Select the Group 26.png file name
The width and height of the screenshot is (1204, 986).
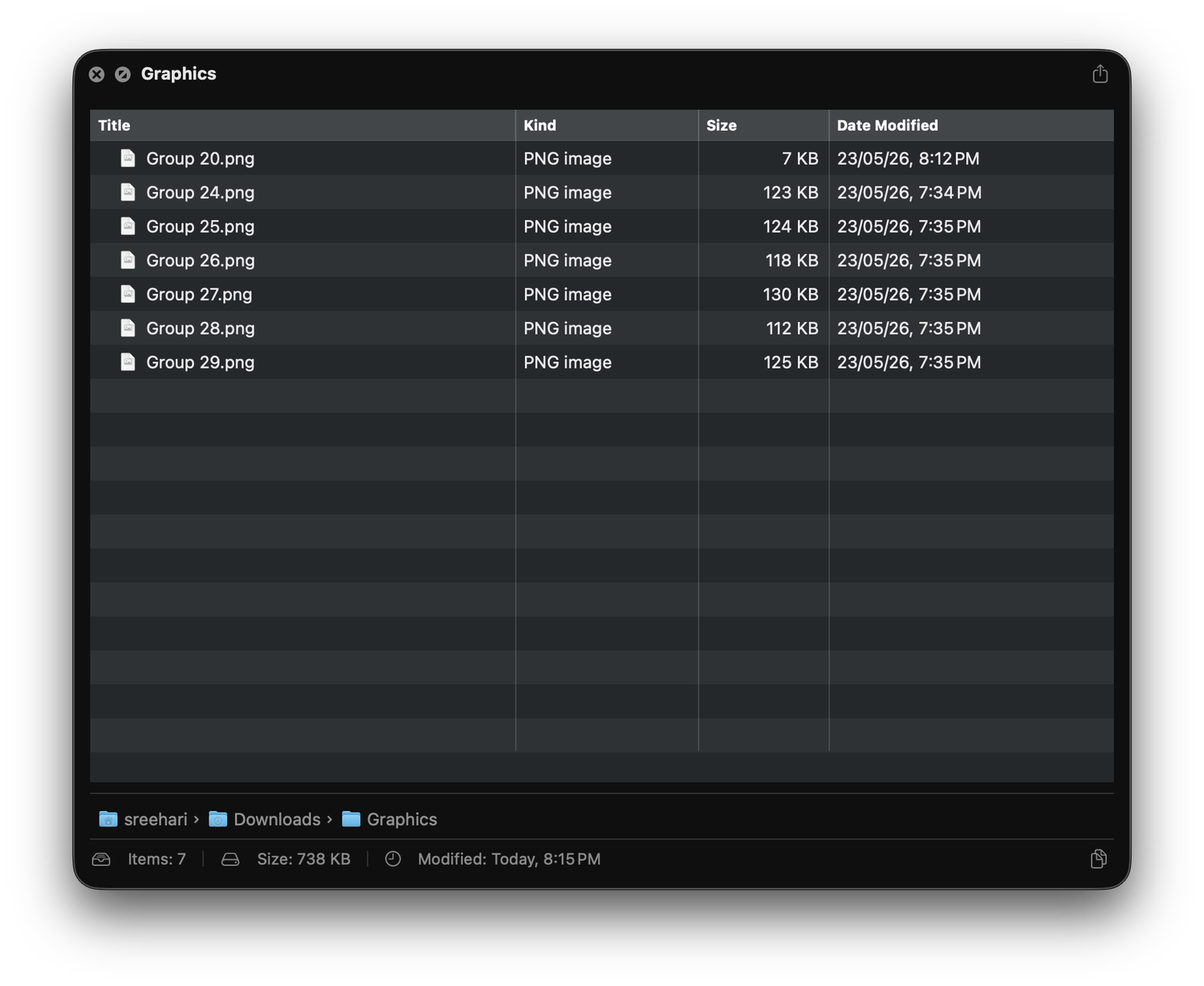click(x=201, y=260)
